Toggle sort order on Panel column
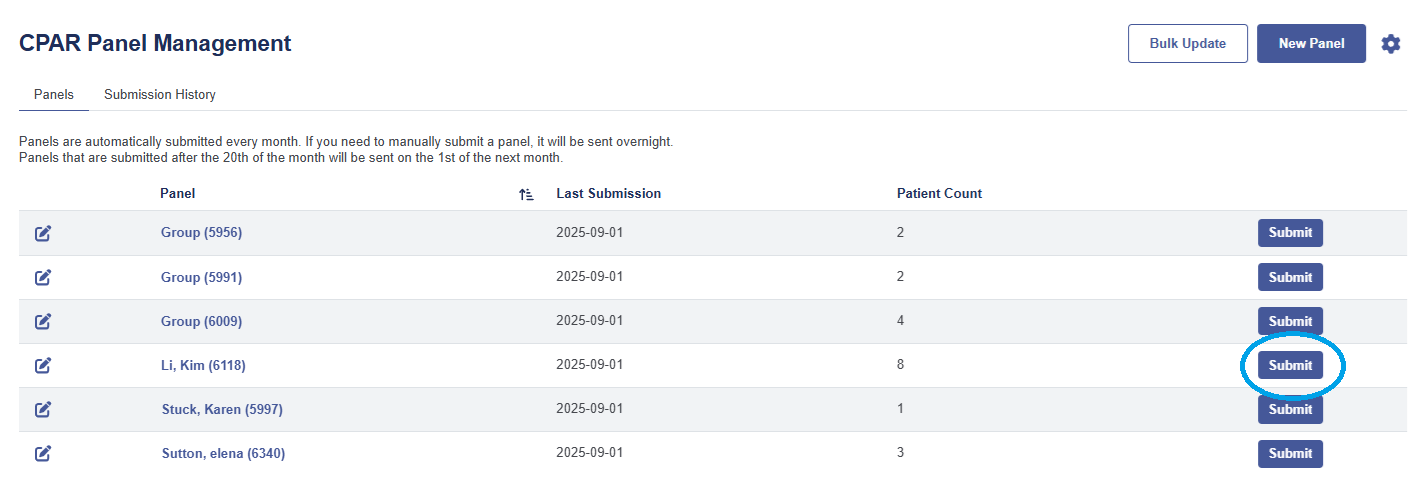1421x496 pixels. pyautogui.click(x=526, y=194)
